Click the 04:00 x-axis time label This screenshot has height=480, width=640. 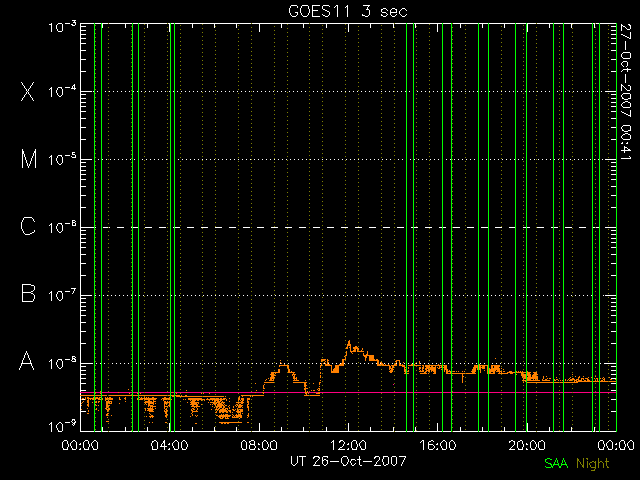point(169,444)
